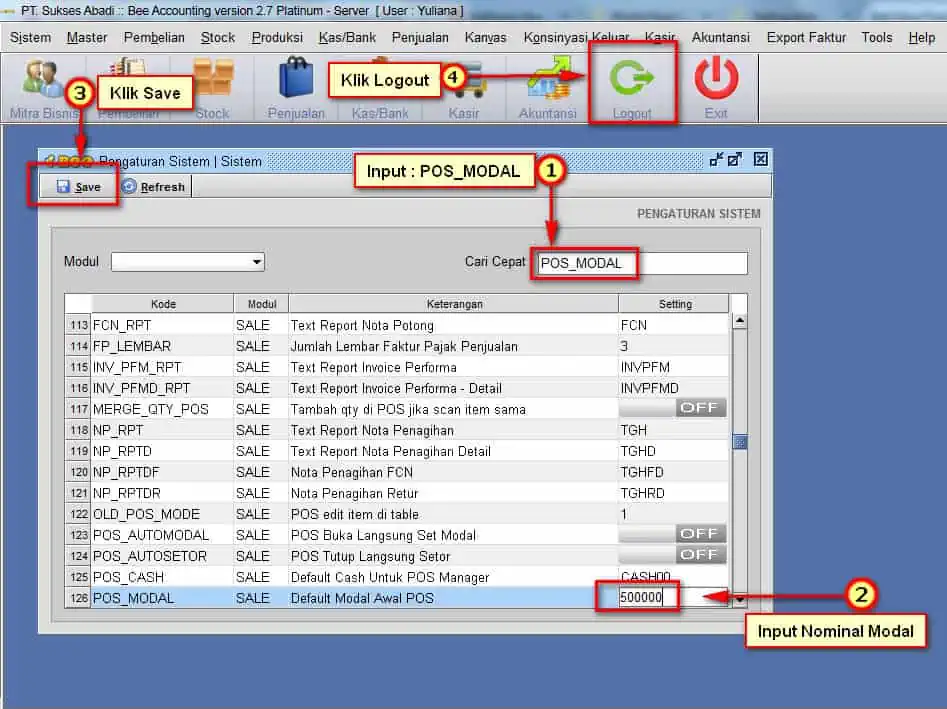Select the FCN_RPT row
The width and height of the screenshot is (947, 709).
click(397, 325)
